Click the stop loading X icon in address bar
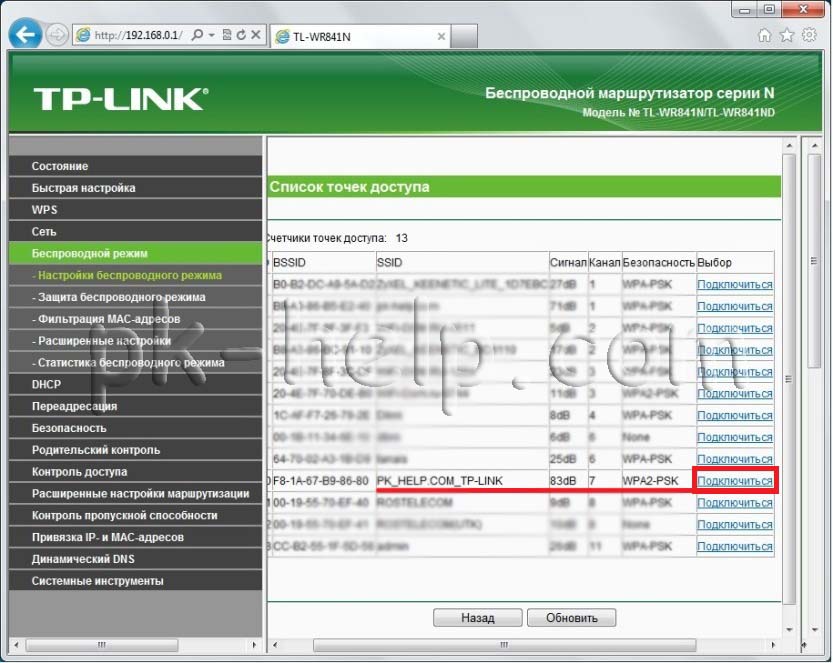The image size is (833, 663). coord(256,35)
